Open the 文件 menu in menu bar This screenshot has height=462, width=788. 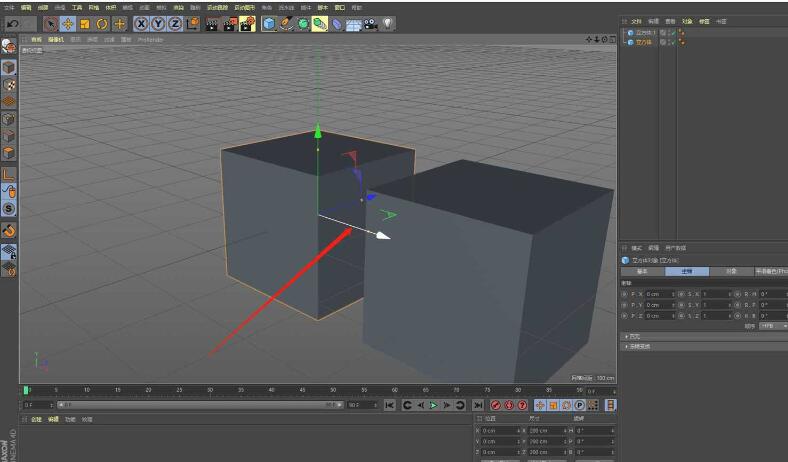click(x=8, y=7)
